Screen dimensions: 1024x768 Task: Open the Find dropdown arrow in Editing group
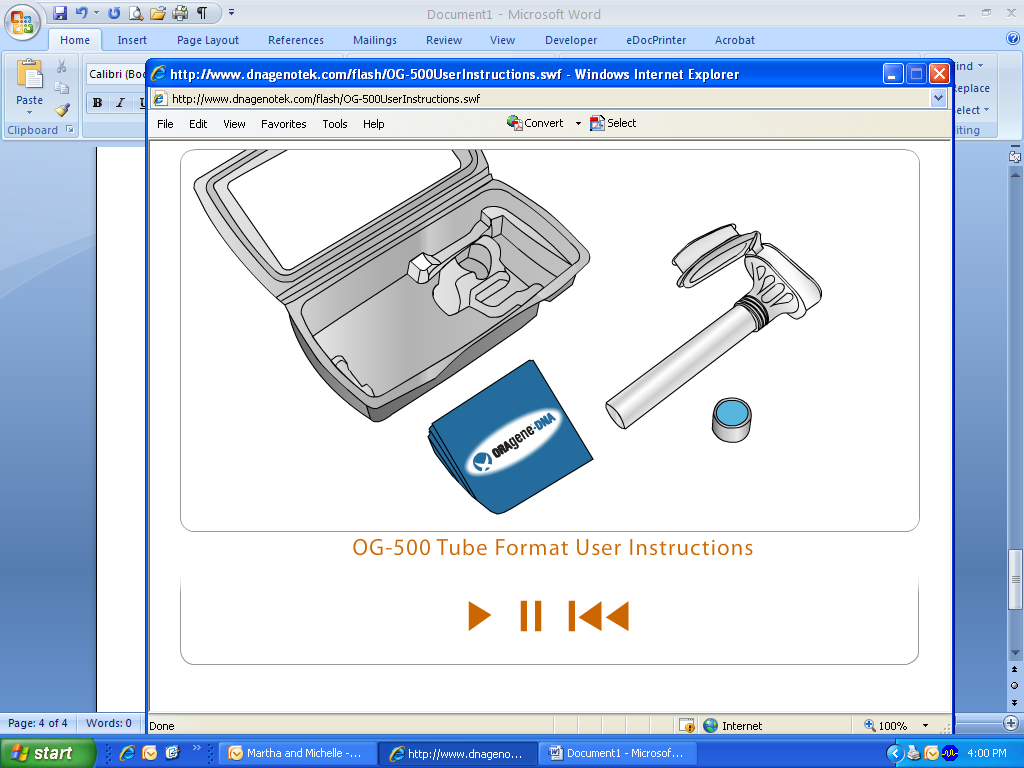(980, 66)
